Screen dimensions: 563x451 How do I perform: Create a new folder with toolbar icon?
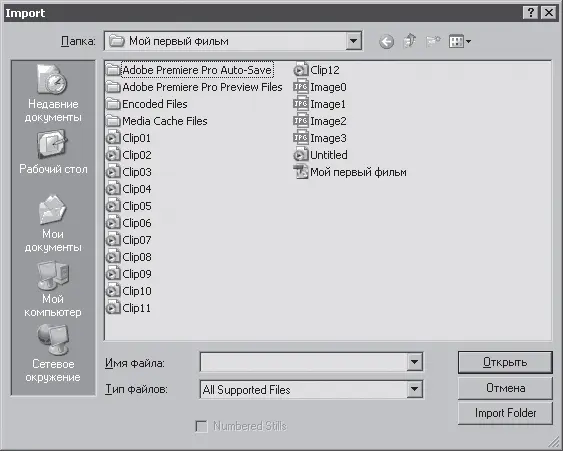433,42
